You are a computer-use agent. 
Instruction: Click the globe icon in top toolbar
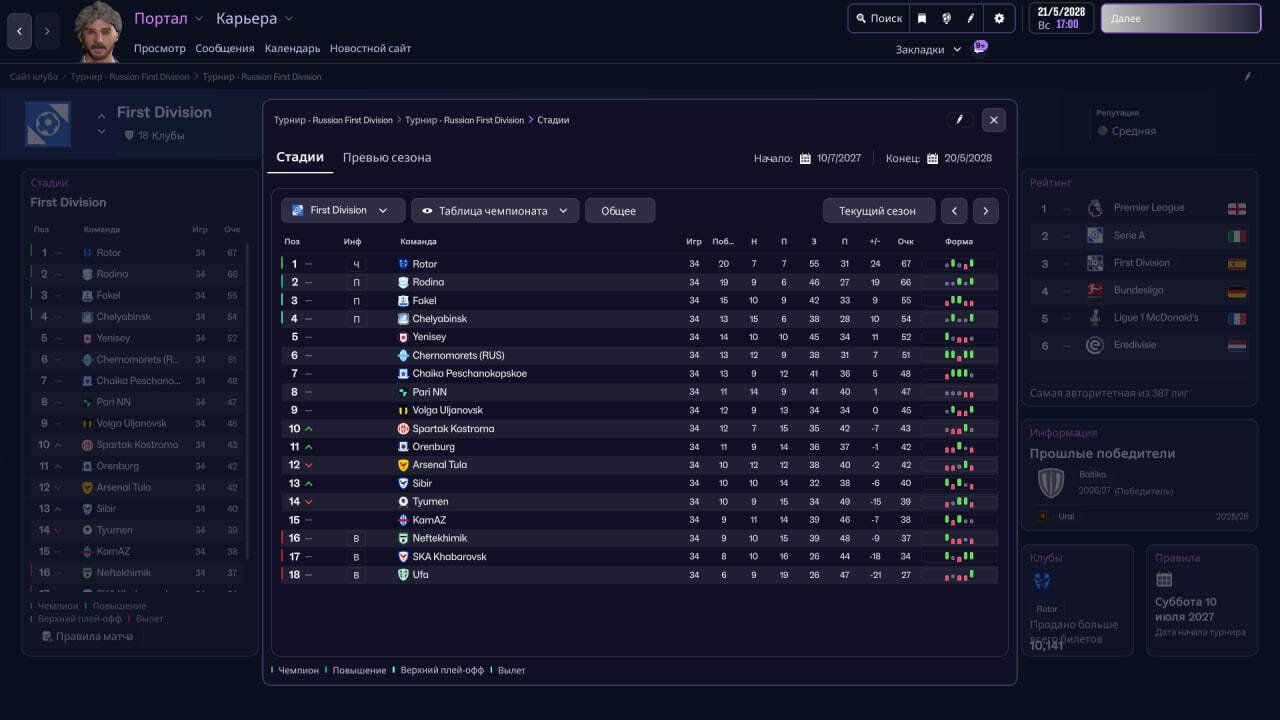[946, 18]
